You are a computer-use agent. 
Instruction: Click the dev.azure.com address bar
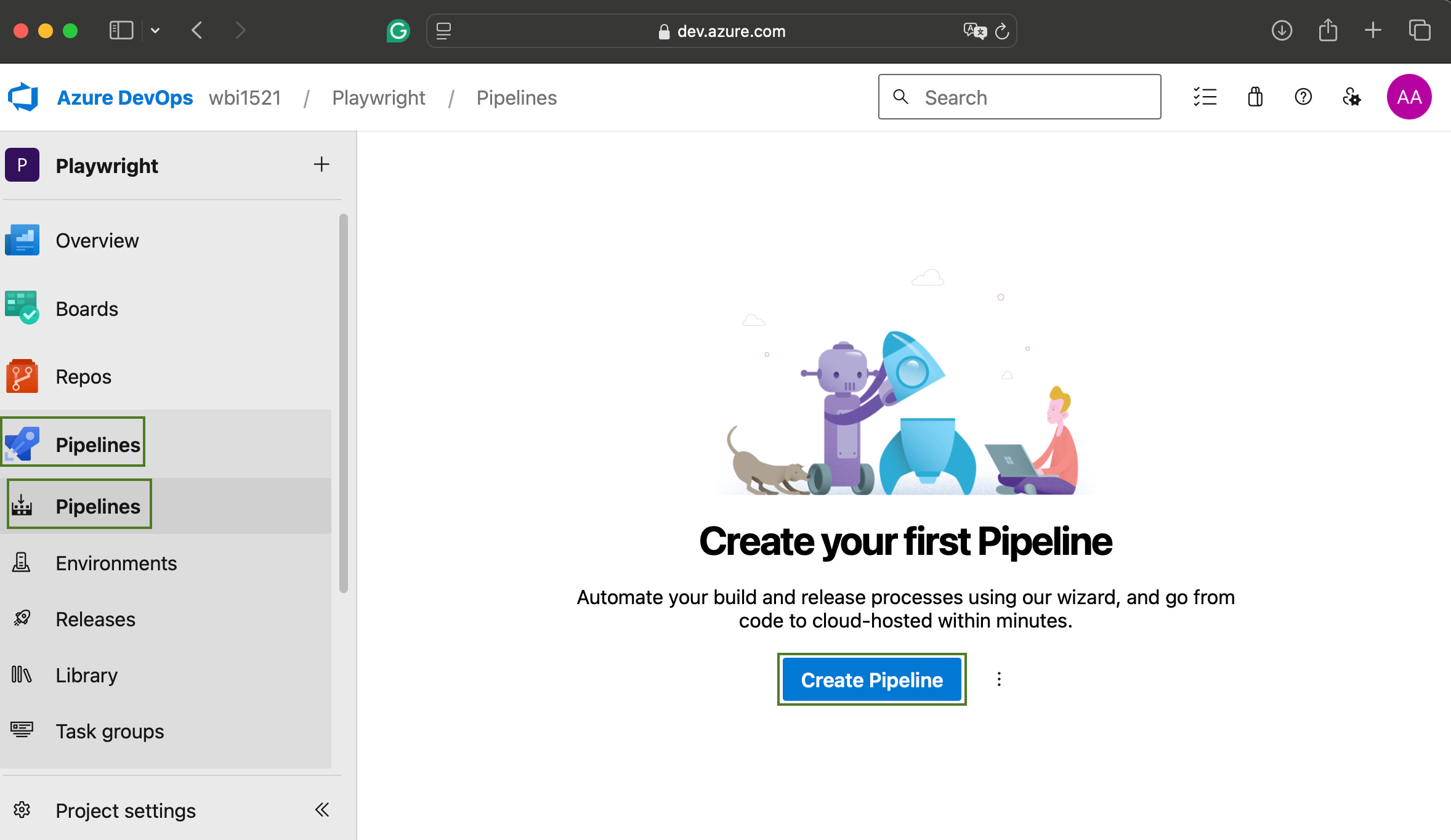pyautogui.click(x=722, y=31)
